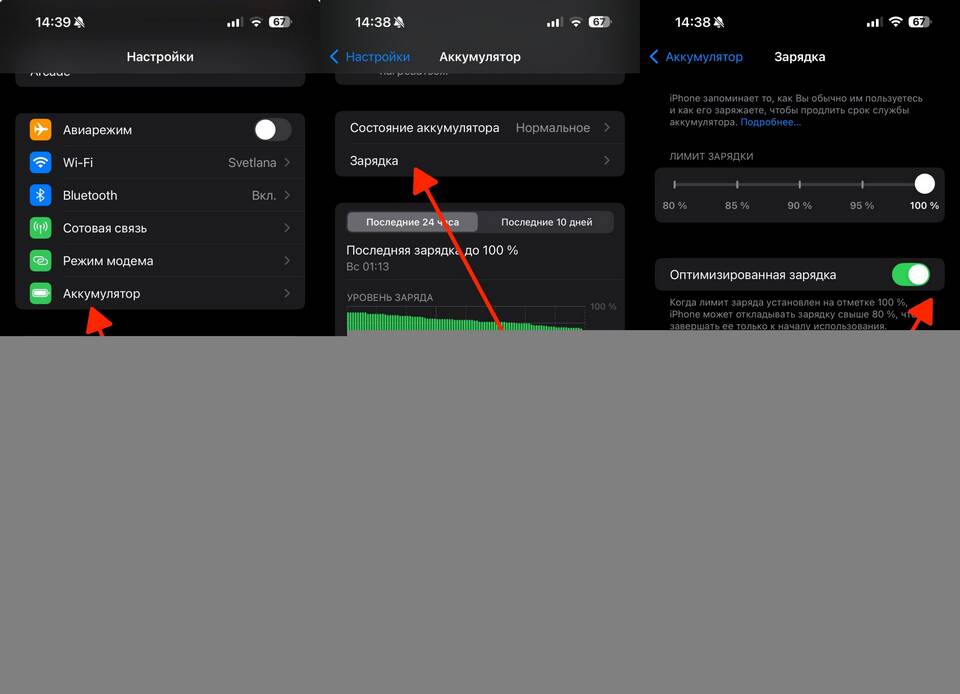Tap the signal bars on the Настройки screen
Screen dimensions: 960x694
[x=234, y=23]
